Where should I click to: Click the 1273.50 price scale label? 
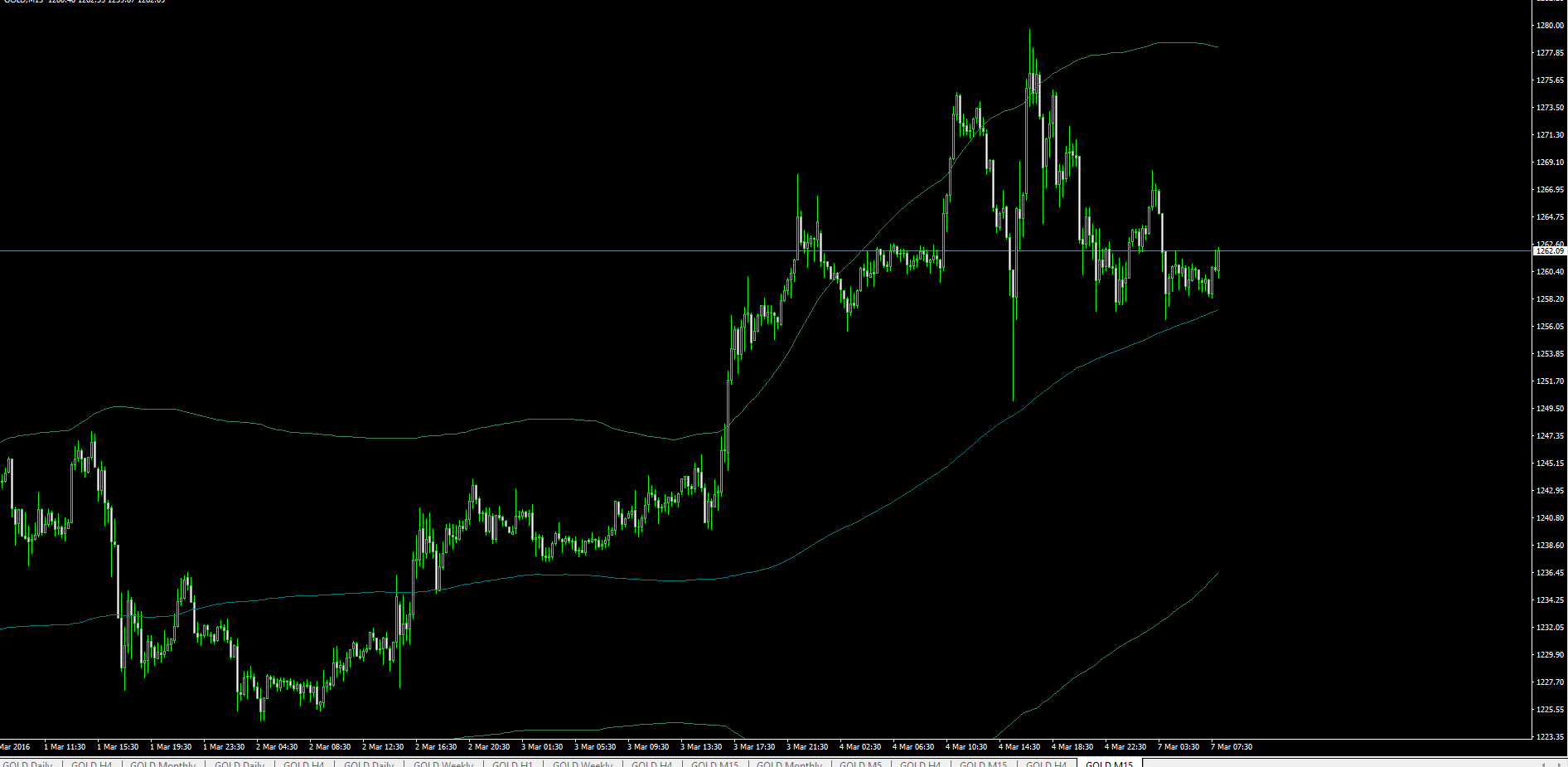[1550, 108]
